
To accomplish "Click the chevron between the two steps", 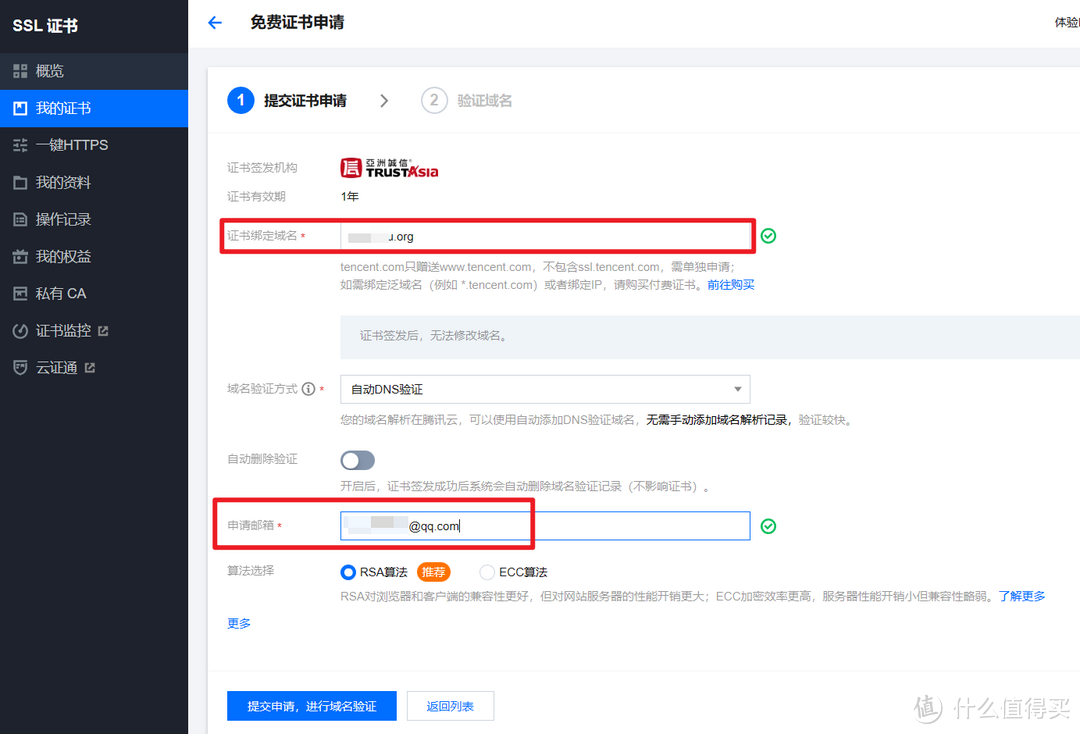I will coord(384,101).
